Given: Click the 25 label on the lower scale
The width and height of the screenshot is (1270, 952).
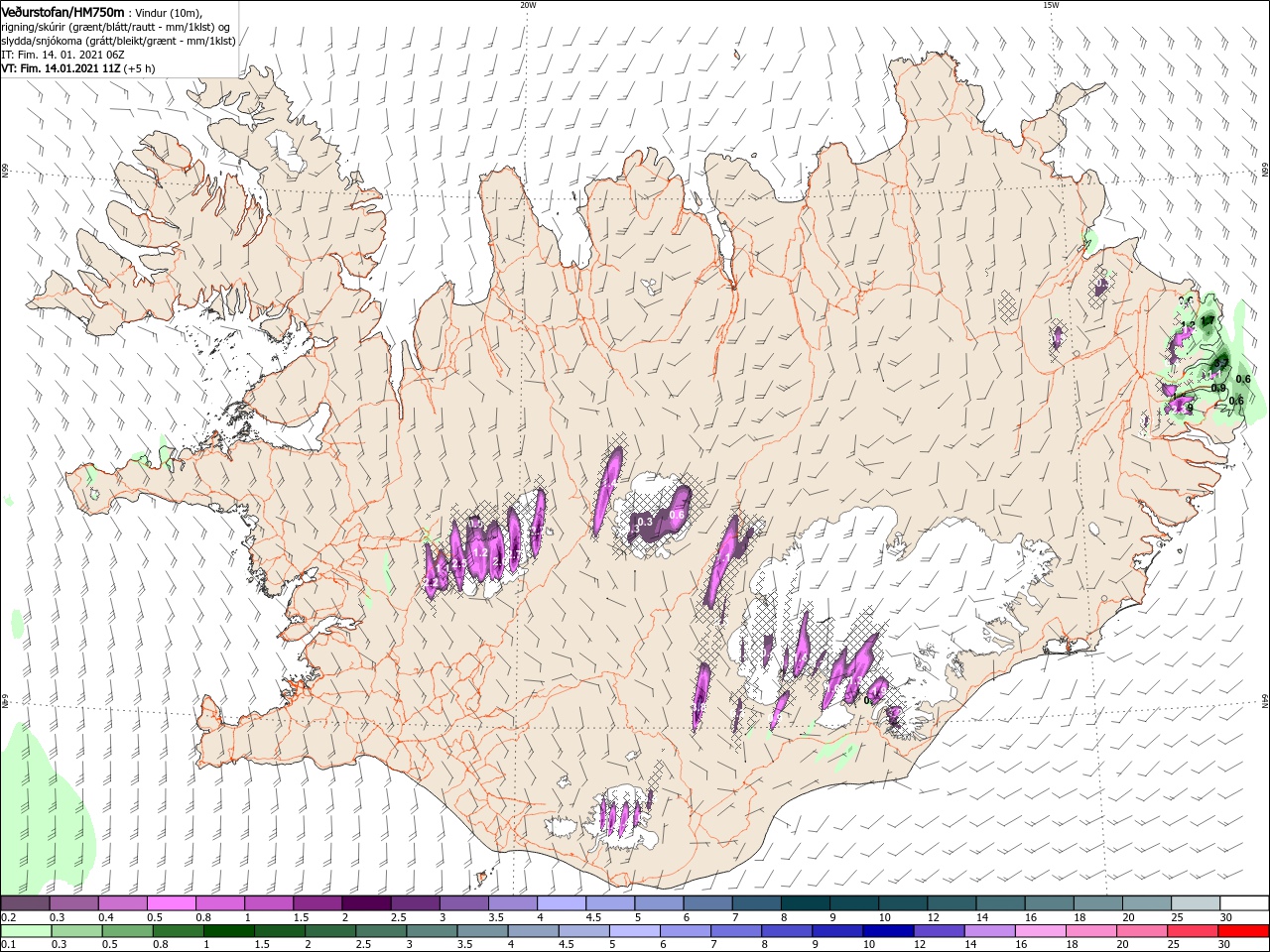Looking at the screenshot, I should tap(1176, 945).
